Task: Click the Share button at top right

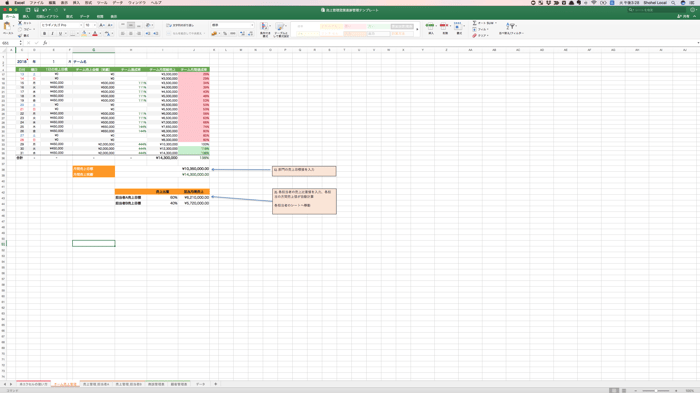Action: click(x=683, y=17)
